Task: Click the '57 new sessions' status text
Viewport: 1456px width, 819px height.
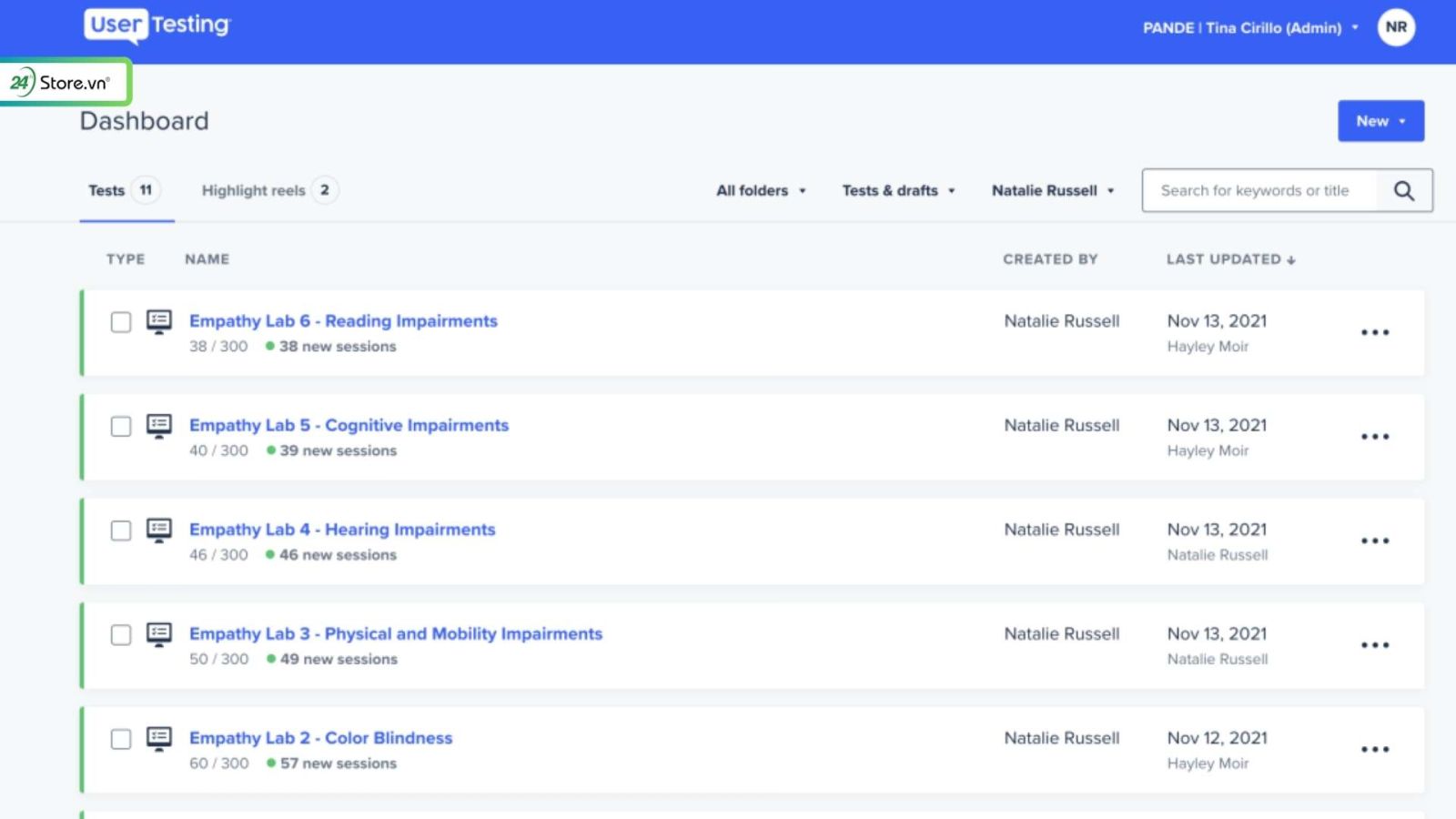Action: 339,763
